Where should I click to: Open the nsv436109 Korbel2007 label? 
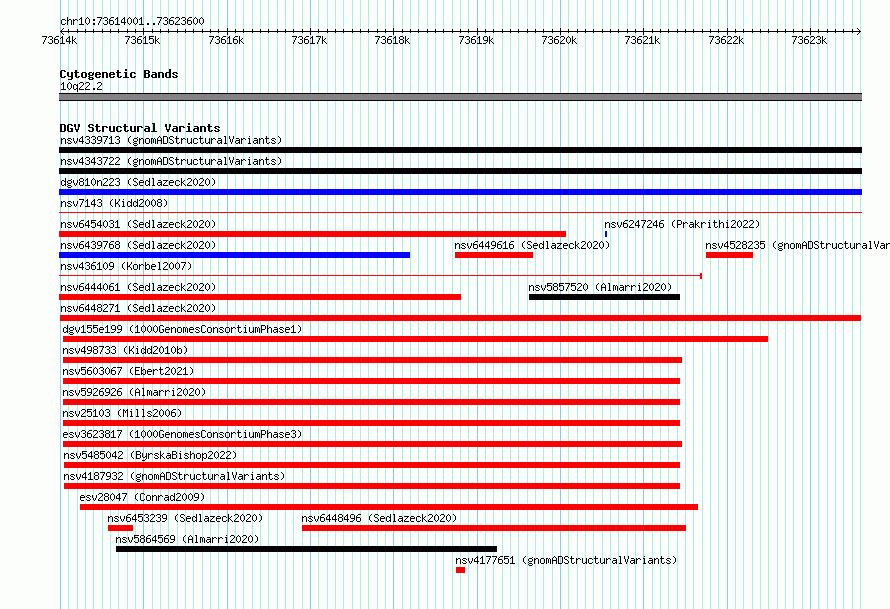[x=126, y=266]
